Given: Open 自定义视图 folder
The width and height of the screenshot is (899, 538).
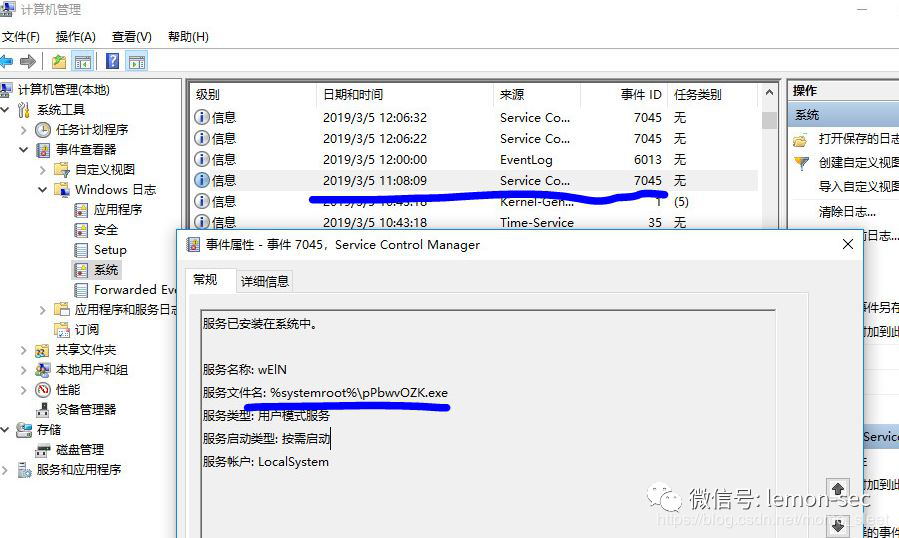Looking at the screenshot, I should [105, 170].
